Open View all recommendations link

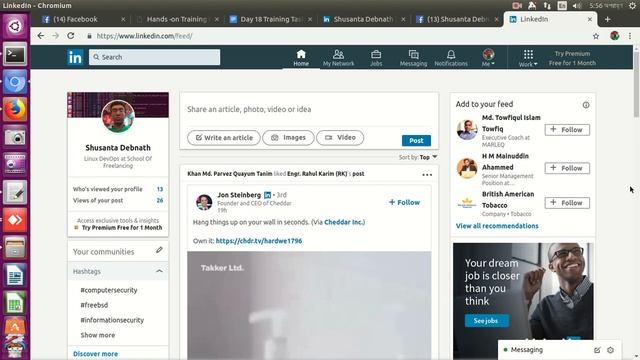(x=497, y=226)
